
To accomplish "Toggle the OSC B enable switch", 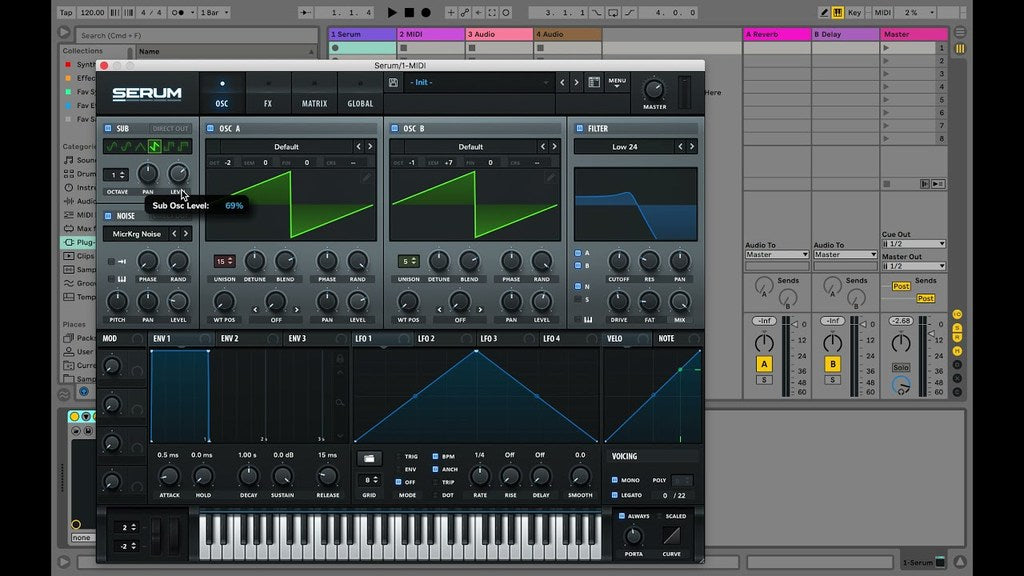I will (x=394, y=129).
